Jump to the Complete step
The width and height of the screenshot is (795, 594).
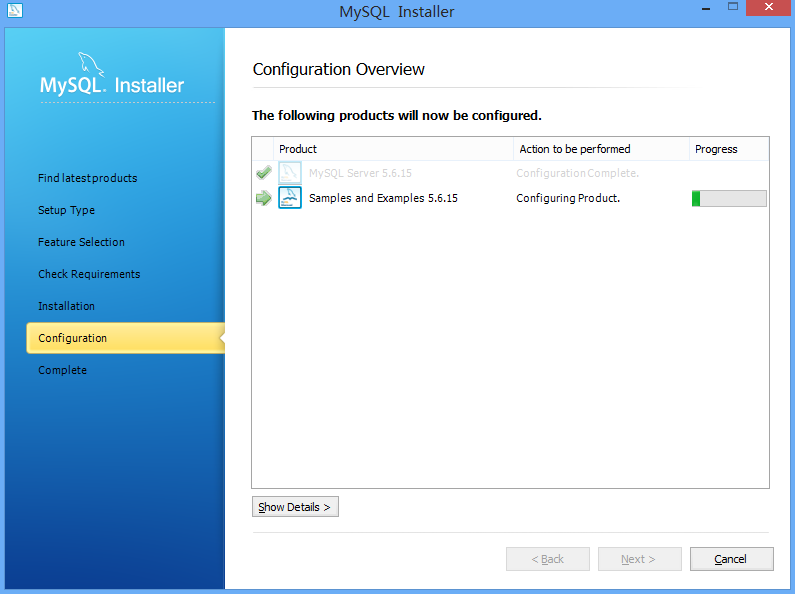coord(62,370)
